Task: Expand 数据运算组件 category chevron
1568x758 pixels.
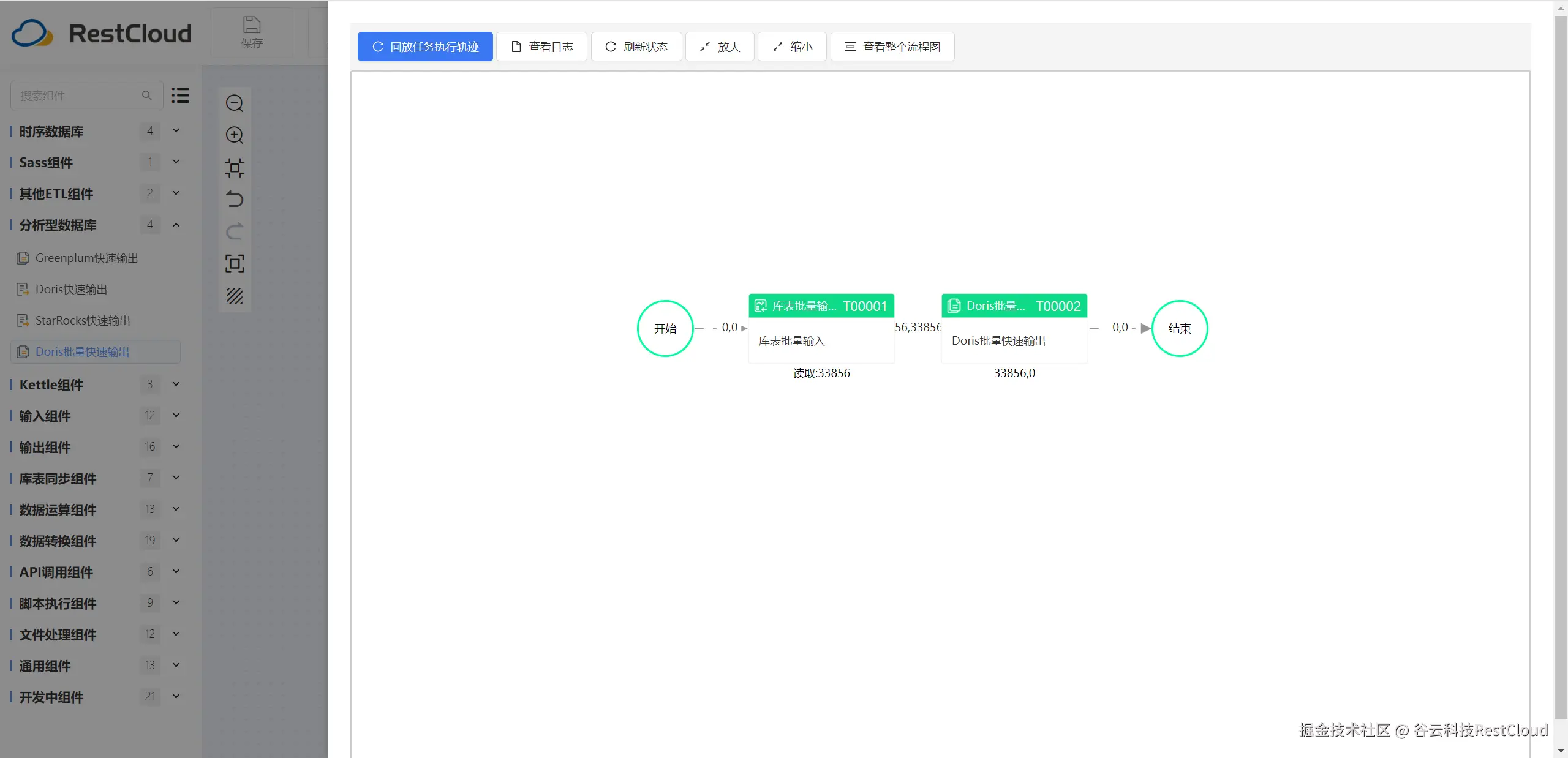Action: [176, 509]
